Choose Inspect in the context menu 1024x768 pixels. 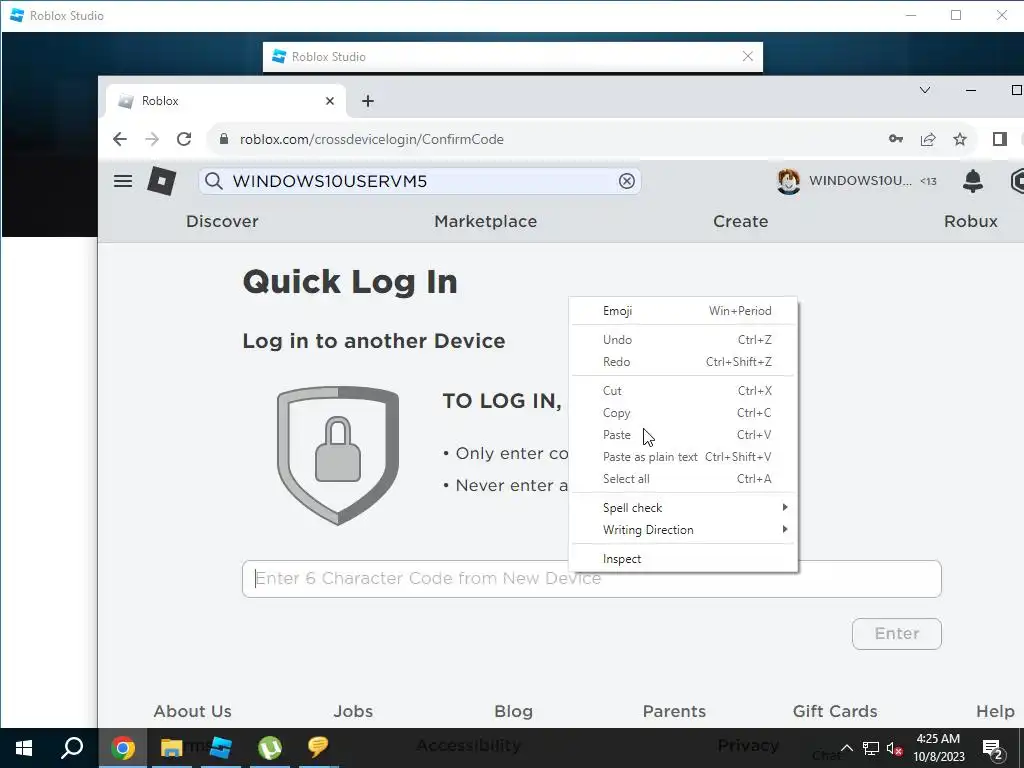683,559
